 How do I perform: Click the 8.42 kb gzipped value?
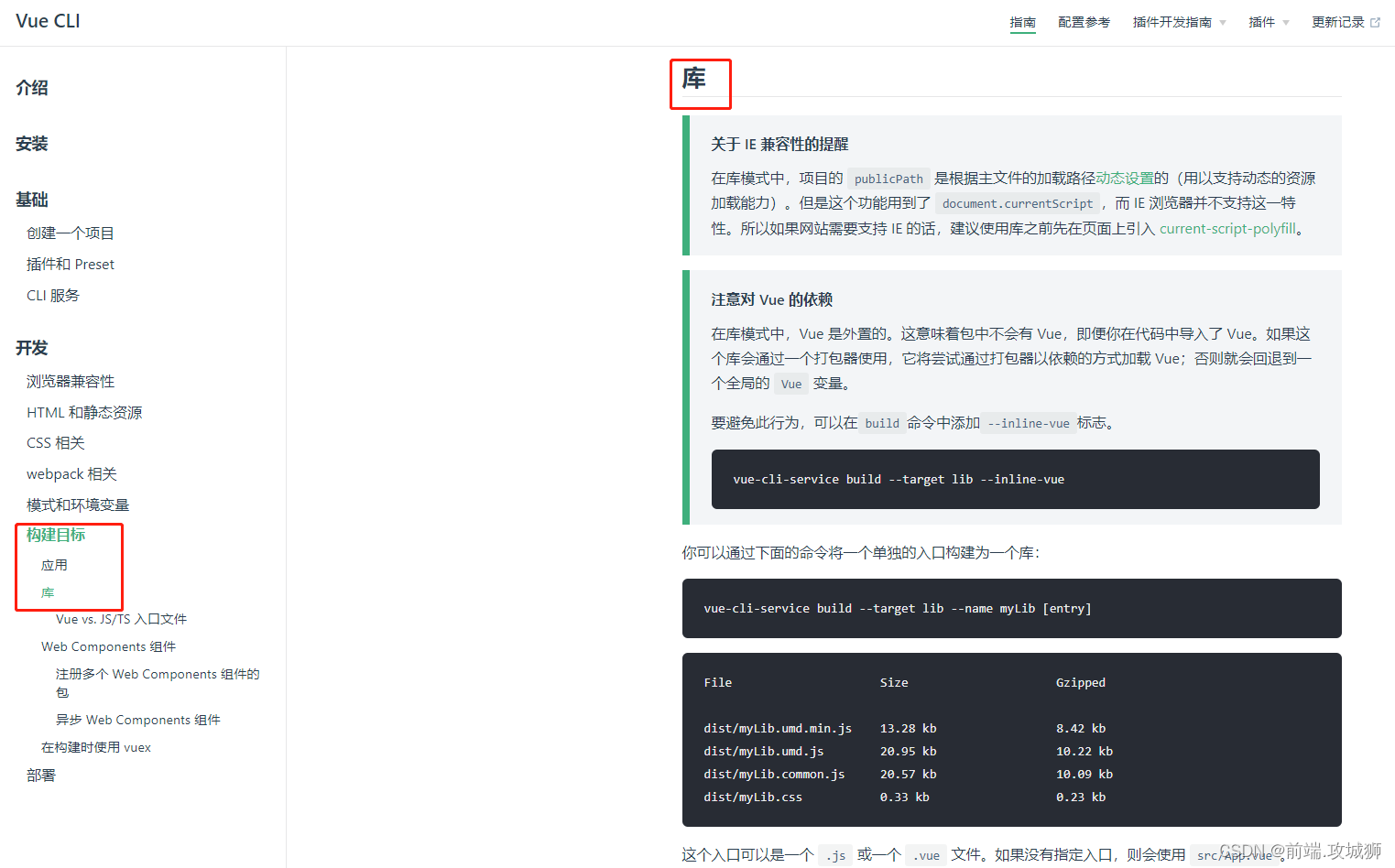[1081, 729]
